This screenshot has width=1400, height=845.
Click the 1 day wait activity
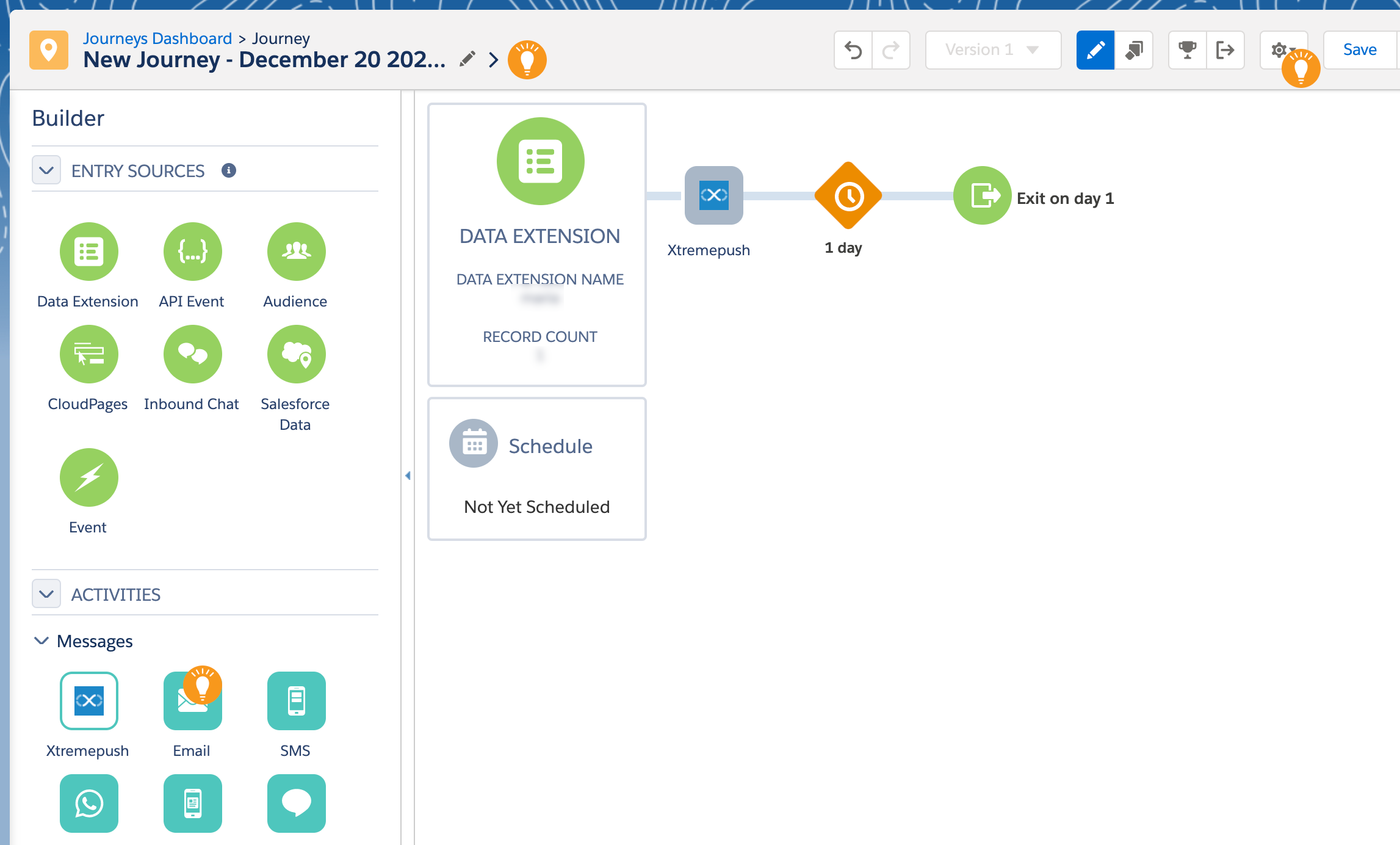click(848, 196)
